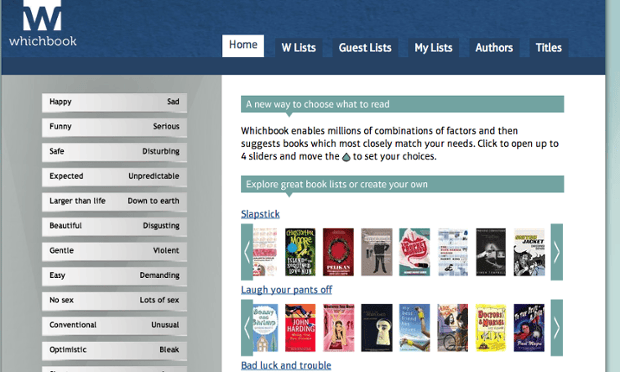620x372 pixels.
Task: Show next books in the Slapstick carousel
Action: 557,252
